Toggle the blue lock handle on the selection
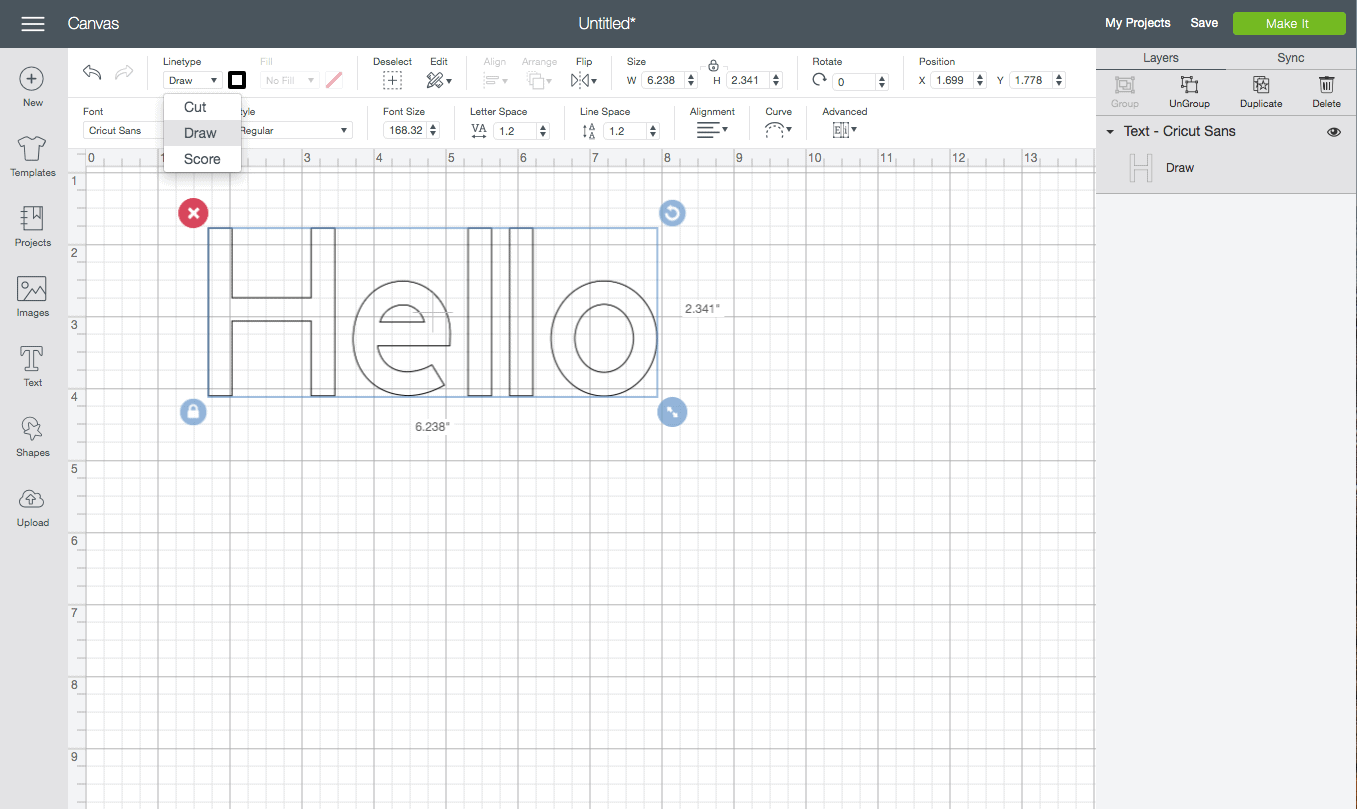 193,411
